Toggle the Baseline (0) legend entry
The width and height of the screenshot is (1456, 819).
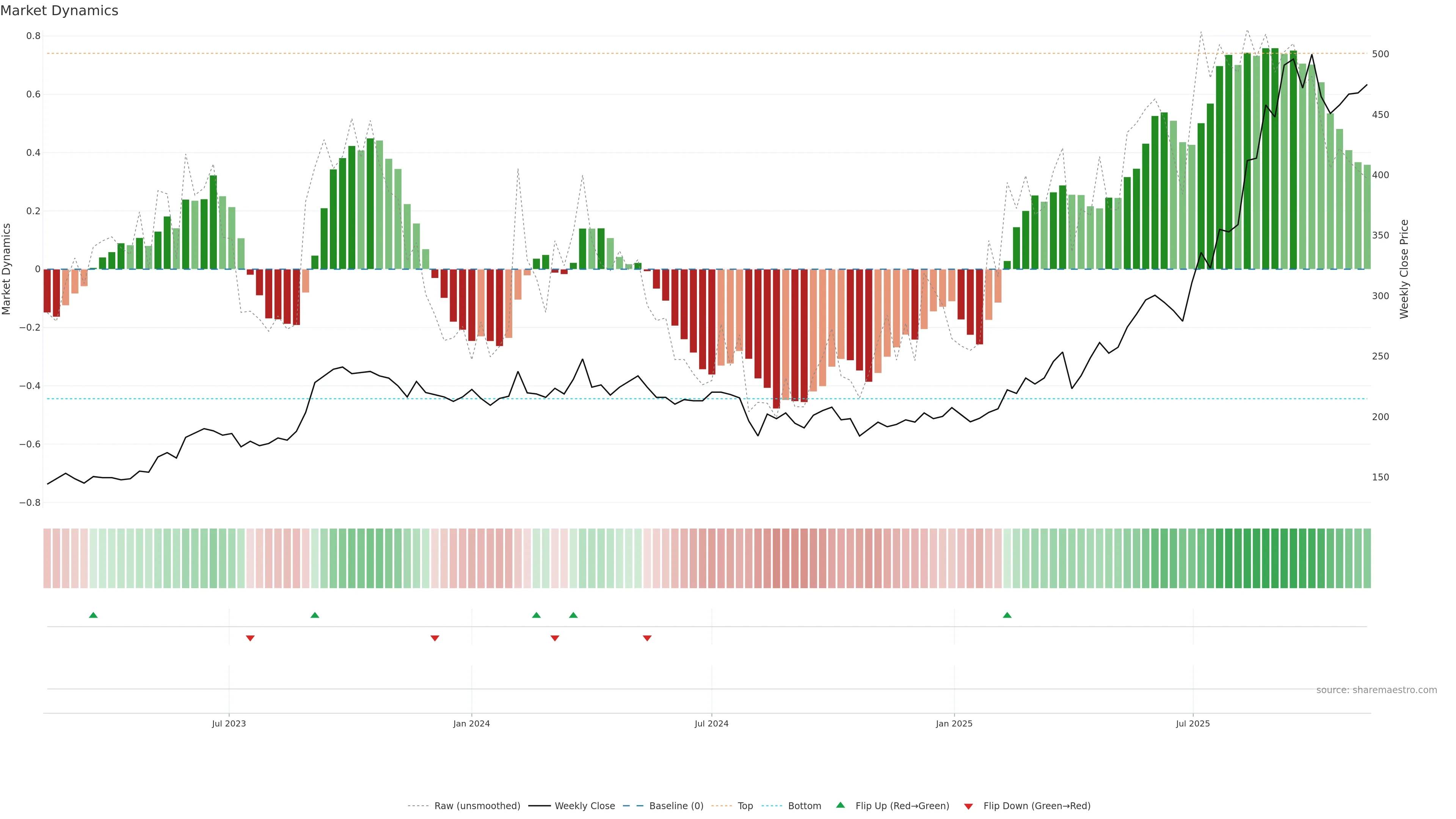pyautogui.click(x=676, y=806)
